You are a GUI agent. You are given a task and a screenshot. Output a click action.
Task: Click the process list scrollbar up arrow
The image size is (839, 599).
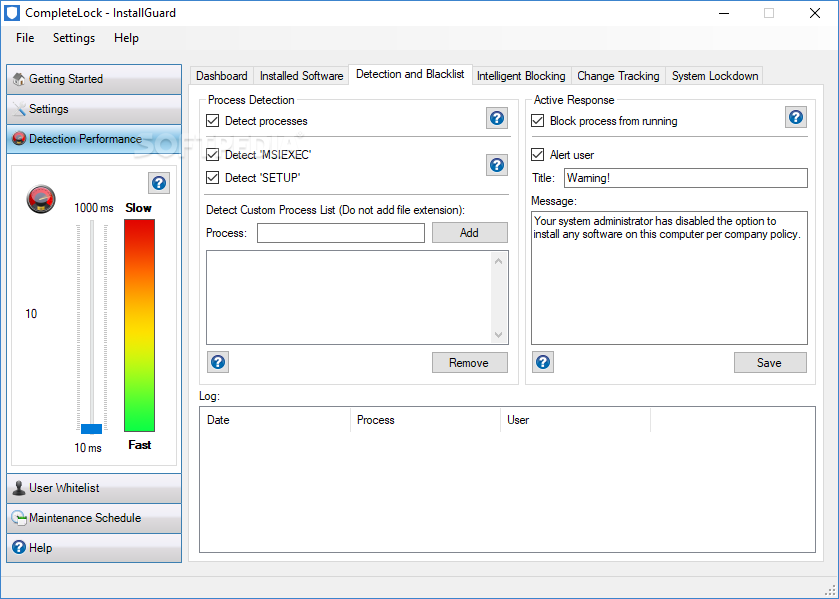499,261
